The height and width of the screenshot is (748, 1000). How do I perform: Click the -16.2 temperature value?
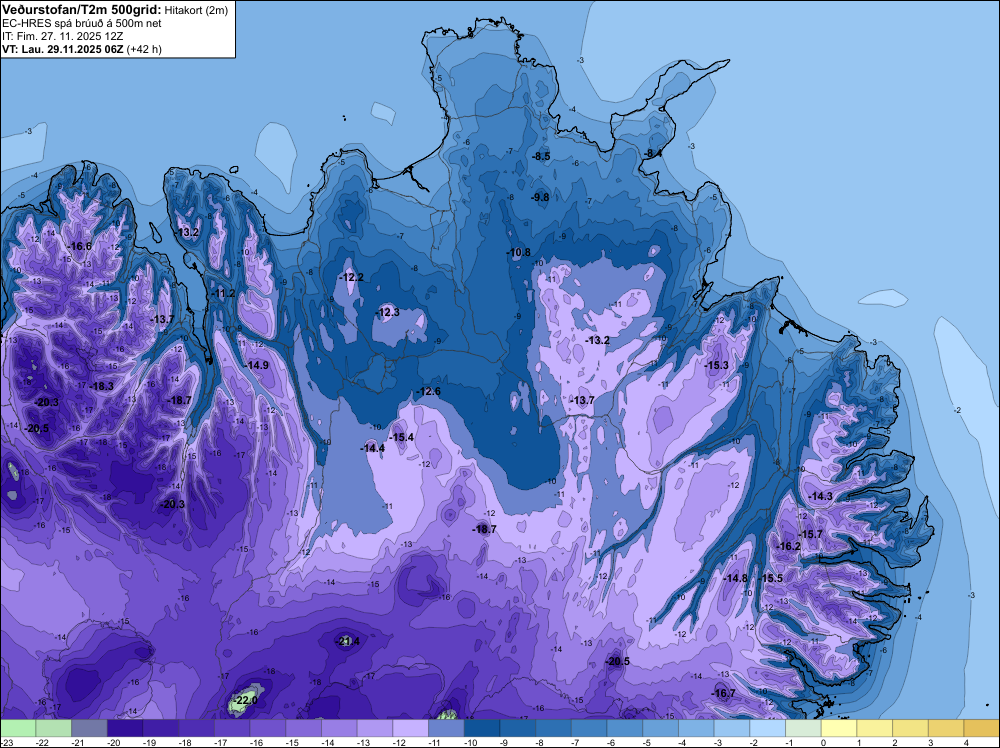pos(788,546)
